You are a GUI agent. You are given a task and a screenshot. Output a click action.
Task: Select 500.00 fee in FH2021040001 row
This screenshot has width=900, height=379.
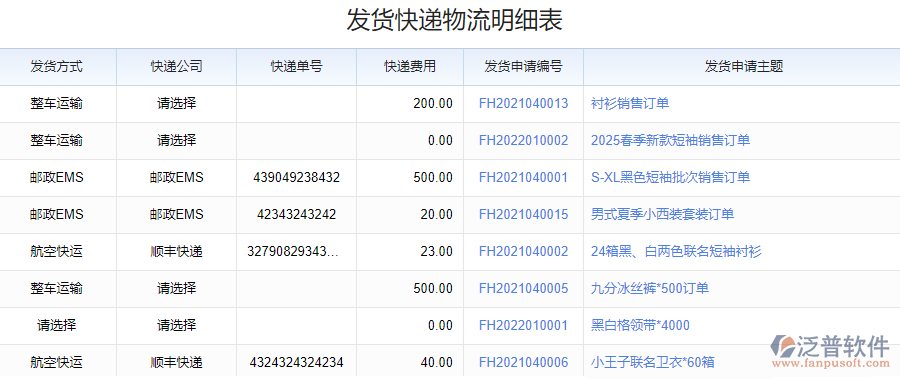433,177
